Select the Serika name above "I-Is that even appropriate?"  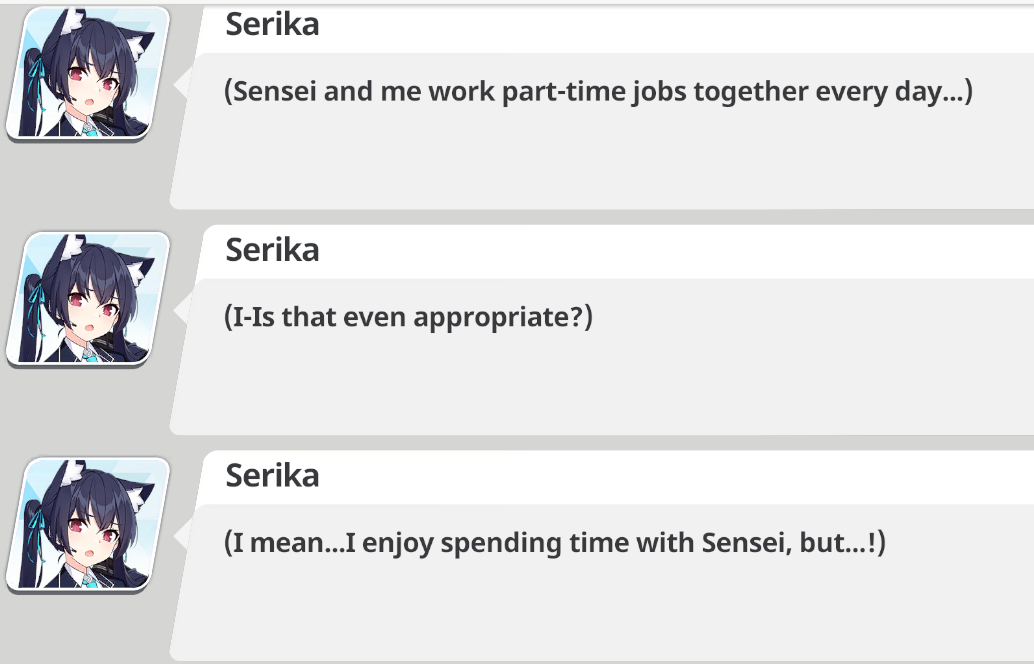coord(272,249)
